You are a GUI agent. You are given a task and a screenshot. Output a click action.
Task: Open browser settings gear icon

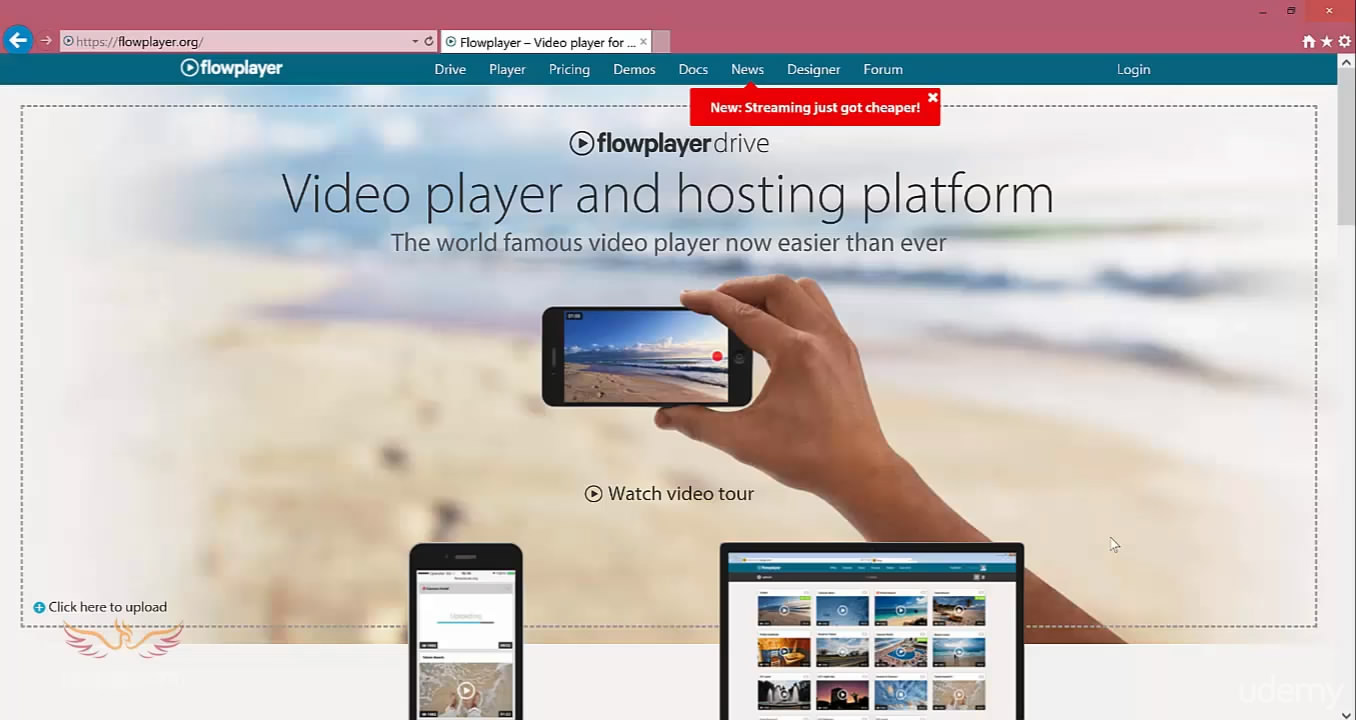pos(1344,42)
